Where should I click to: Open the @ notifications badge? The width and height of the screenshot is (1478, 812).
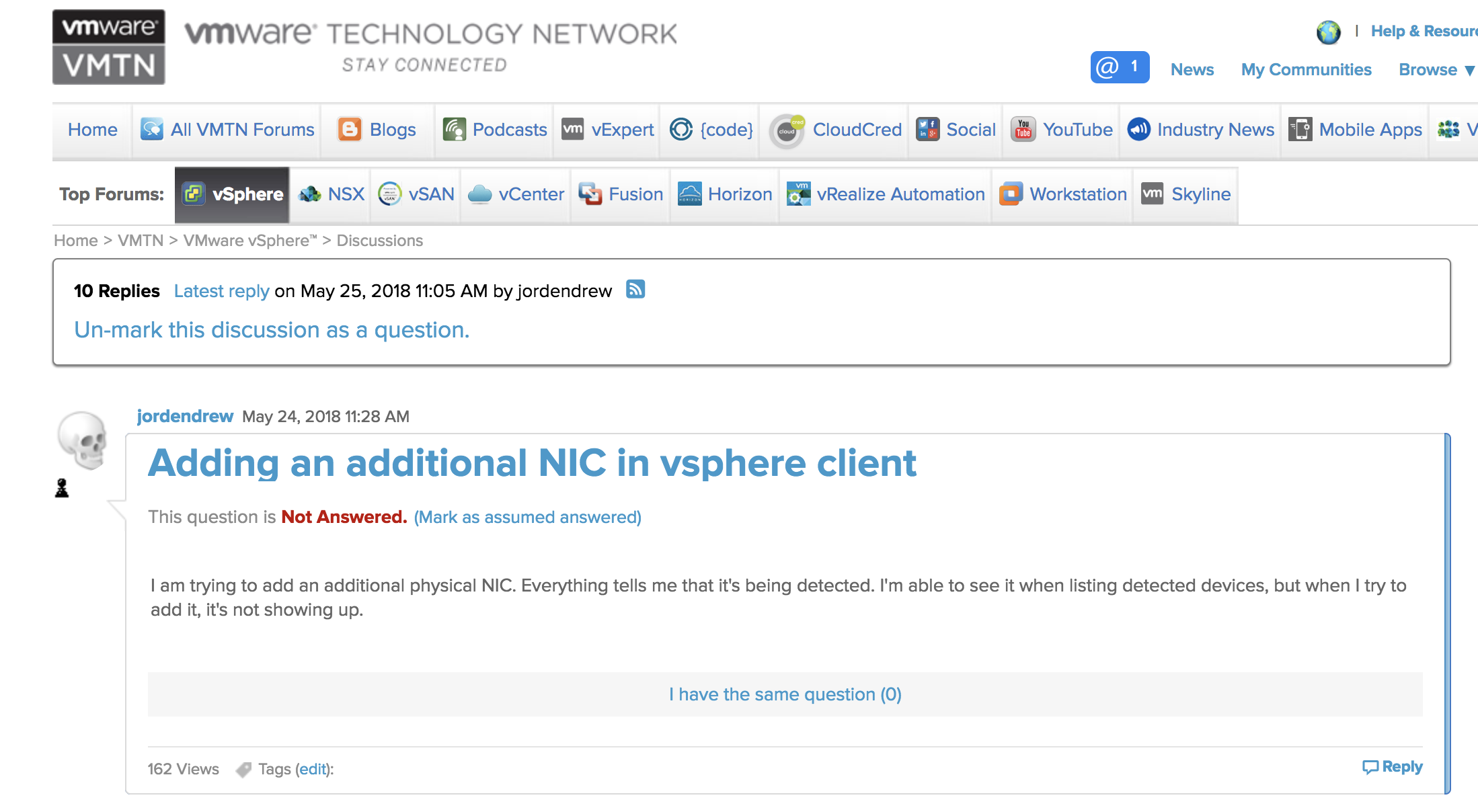coord(1119,67)
